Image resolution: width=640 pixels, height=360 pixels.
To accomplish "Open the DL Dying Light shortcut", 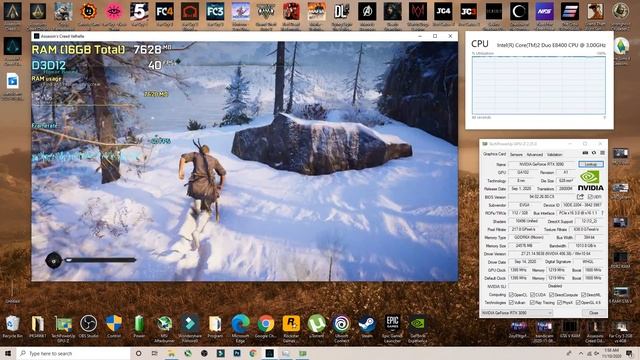I will (x=342, y=12).
